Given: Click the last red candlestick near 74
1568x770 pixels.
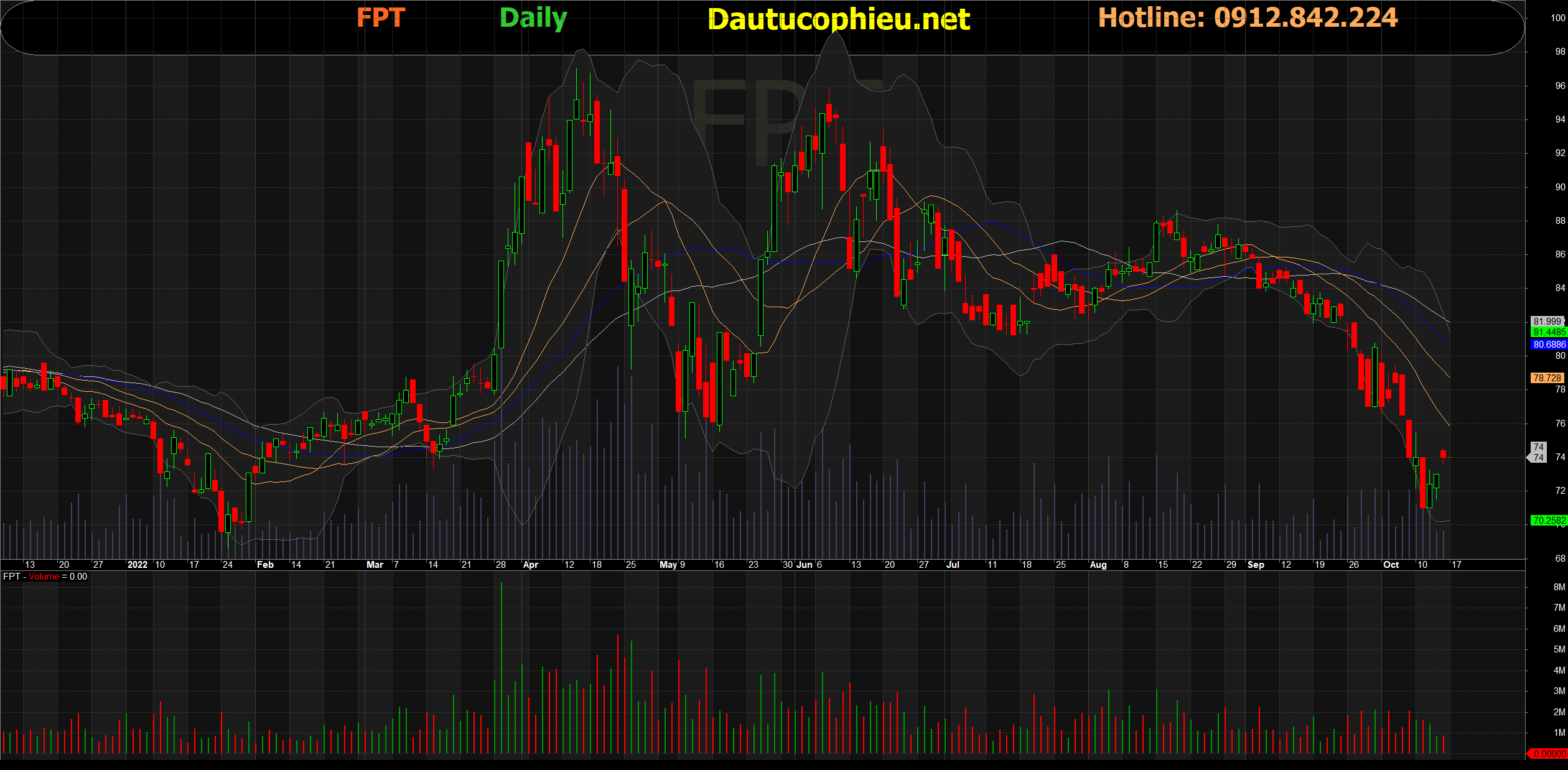Looking at the screenshot, I should pos(1443,454).
